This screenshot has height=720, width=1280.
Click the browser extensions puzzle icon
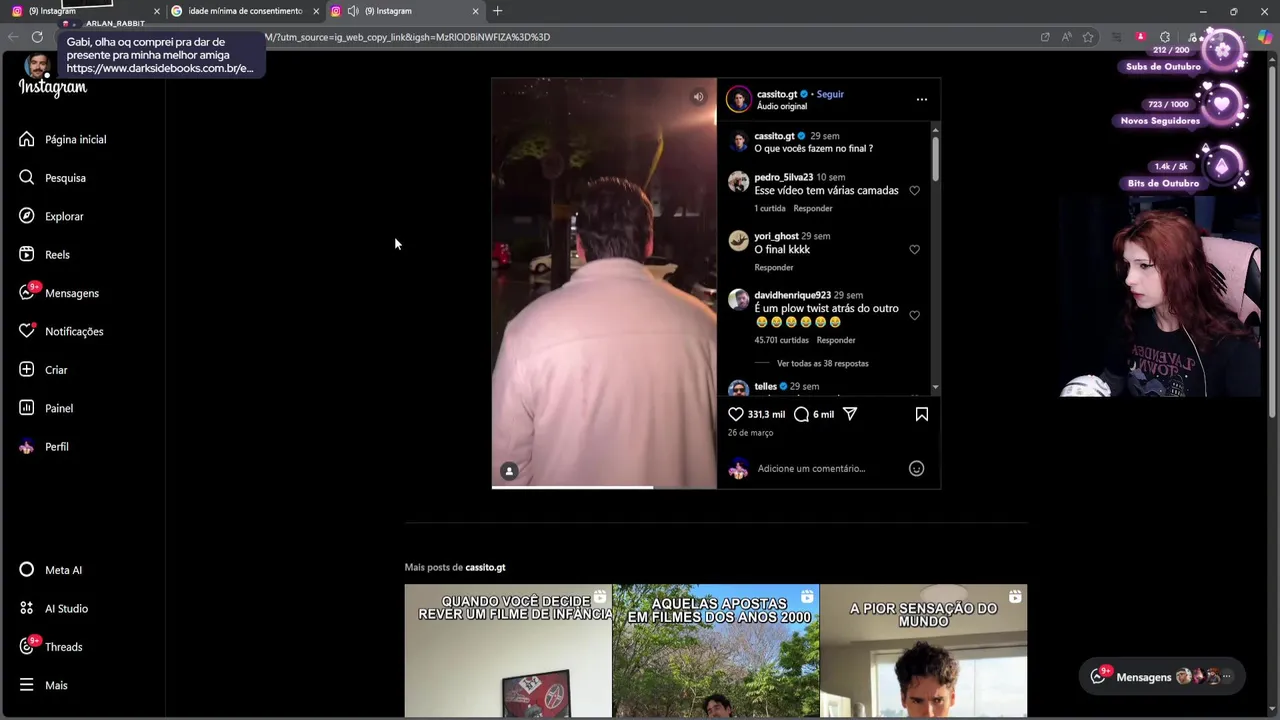point(1165,37)
